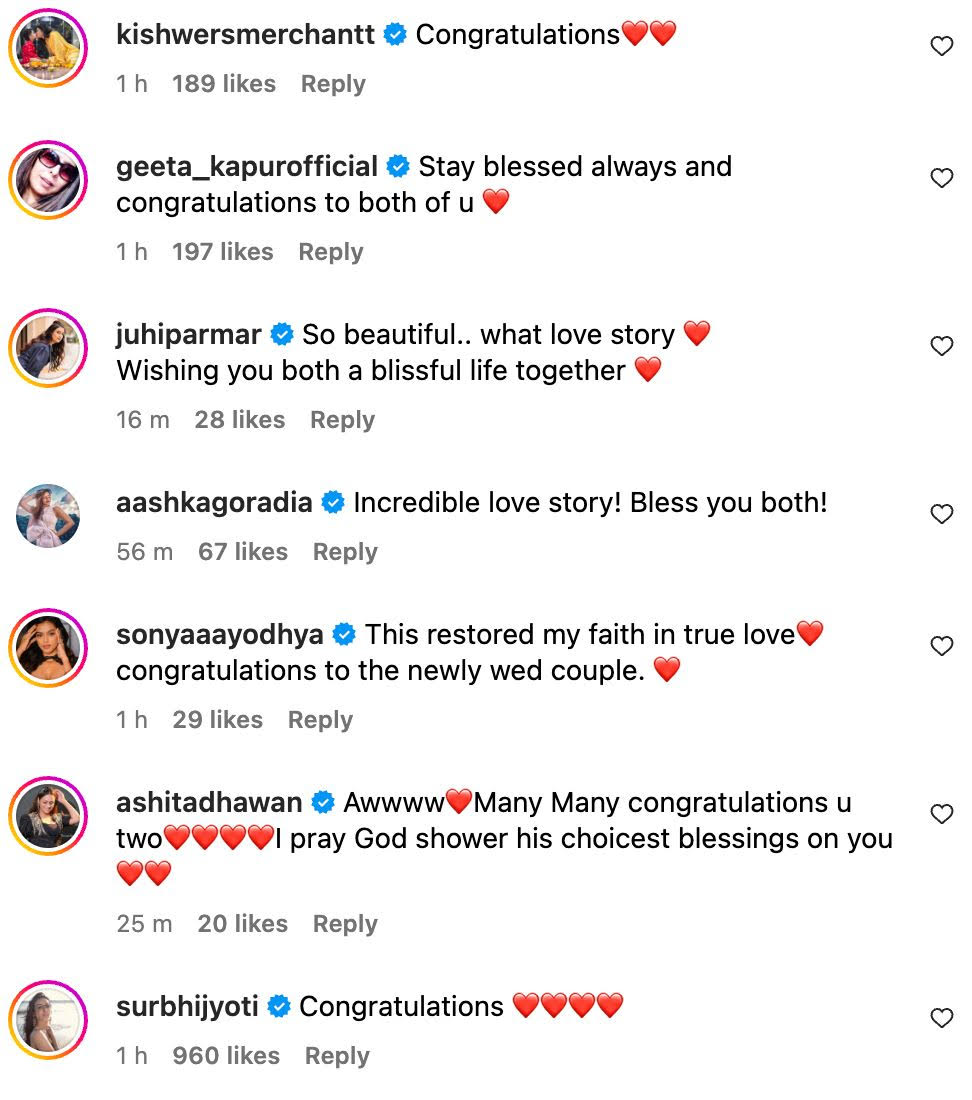Reply to surbhijyoti's comment

pos(337,1056)
